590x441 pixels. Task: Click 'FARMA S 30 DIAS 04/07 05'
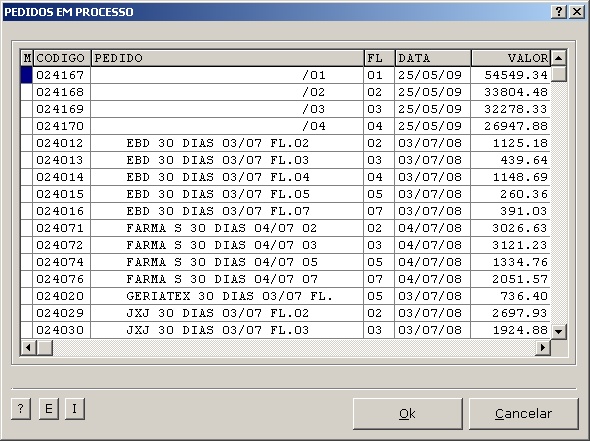pyautogui.click(x=222, y=262)
